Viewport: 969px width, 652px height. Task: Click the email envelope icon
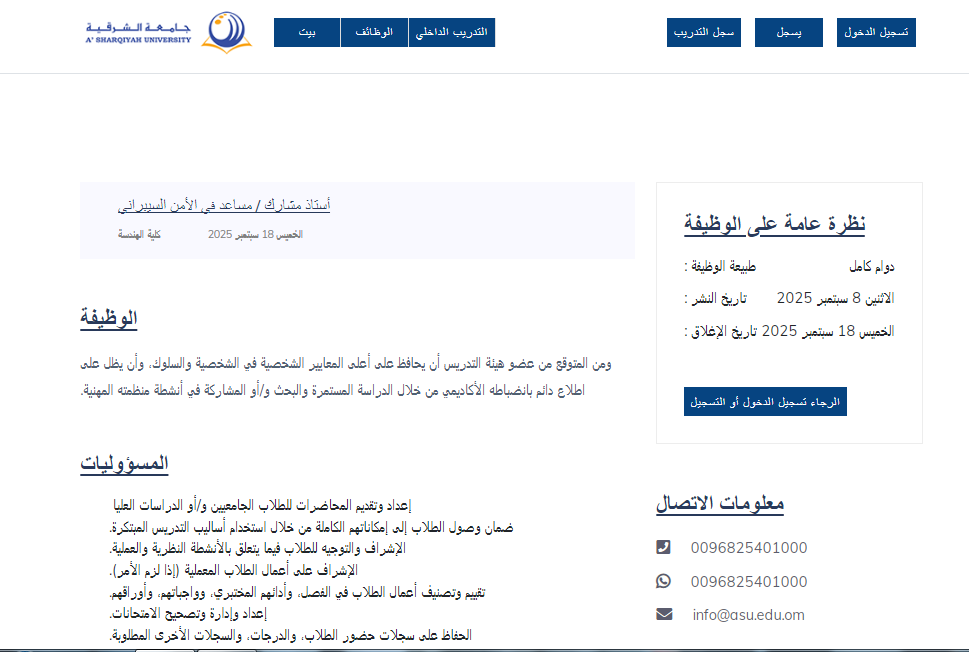coord(663,614)
